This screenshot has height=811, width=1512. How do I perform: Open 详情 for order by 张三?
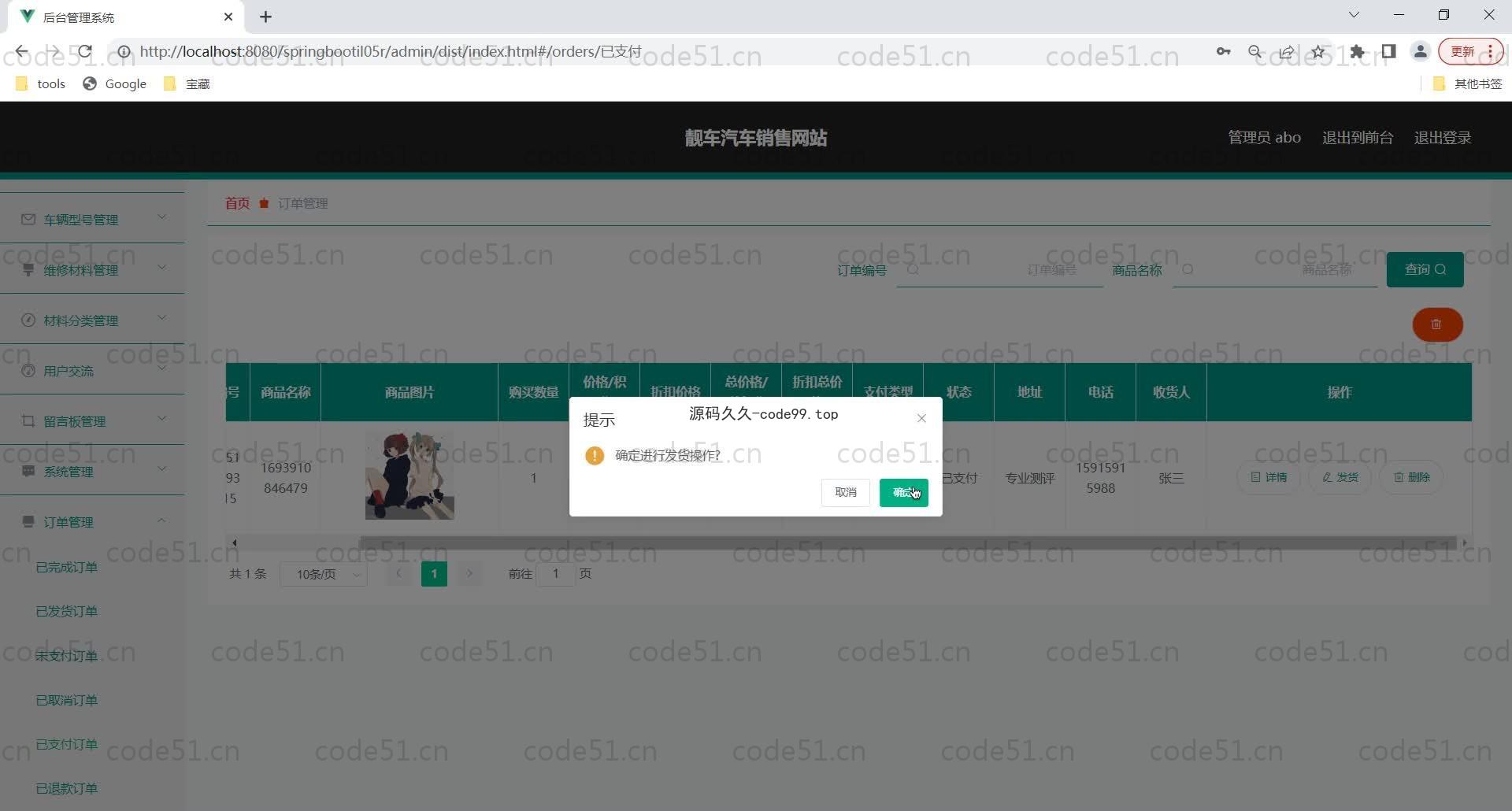tap(1269, 477)
